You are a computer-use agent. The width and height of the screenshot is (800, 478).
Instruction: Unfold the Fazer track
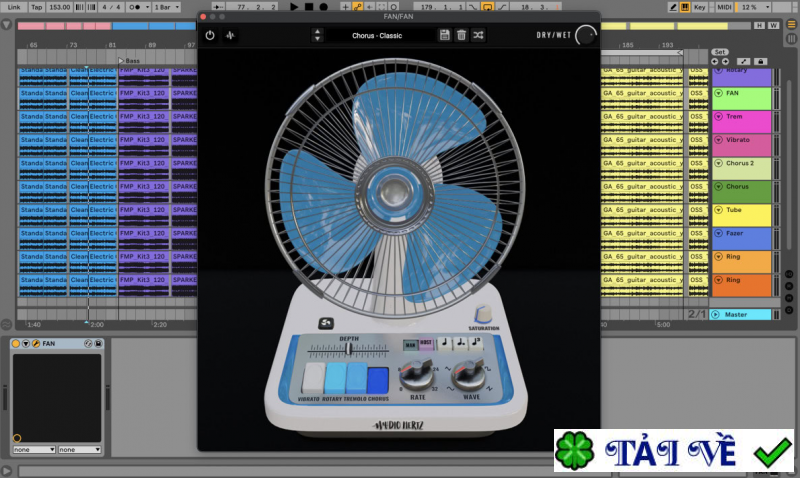[718, 233]
